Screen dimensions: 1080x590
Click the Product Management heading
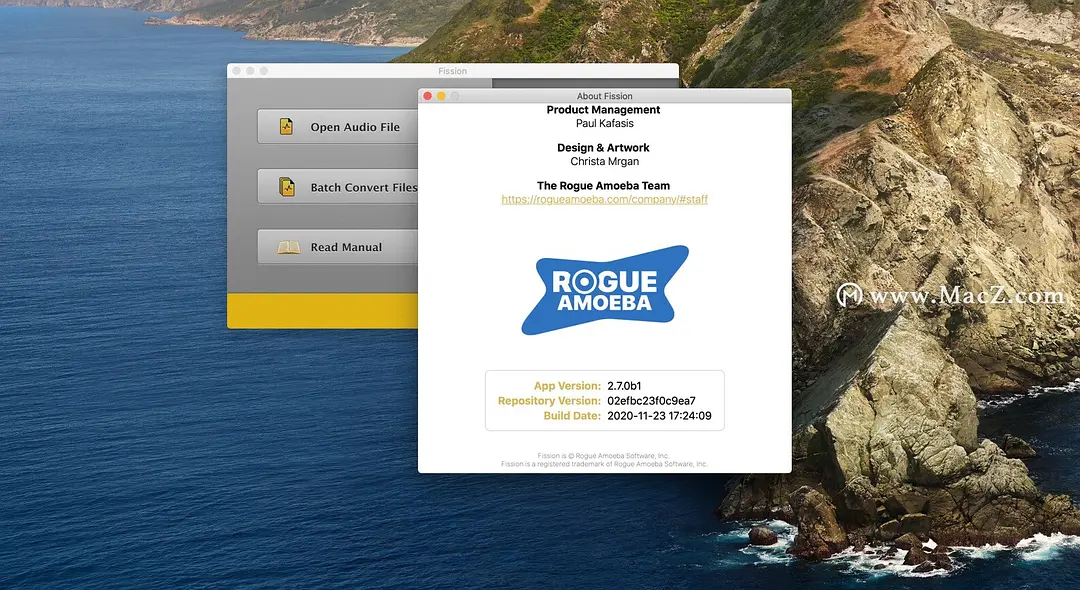(603, 109)
